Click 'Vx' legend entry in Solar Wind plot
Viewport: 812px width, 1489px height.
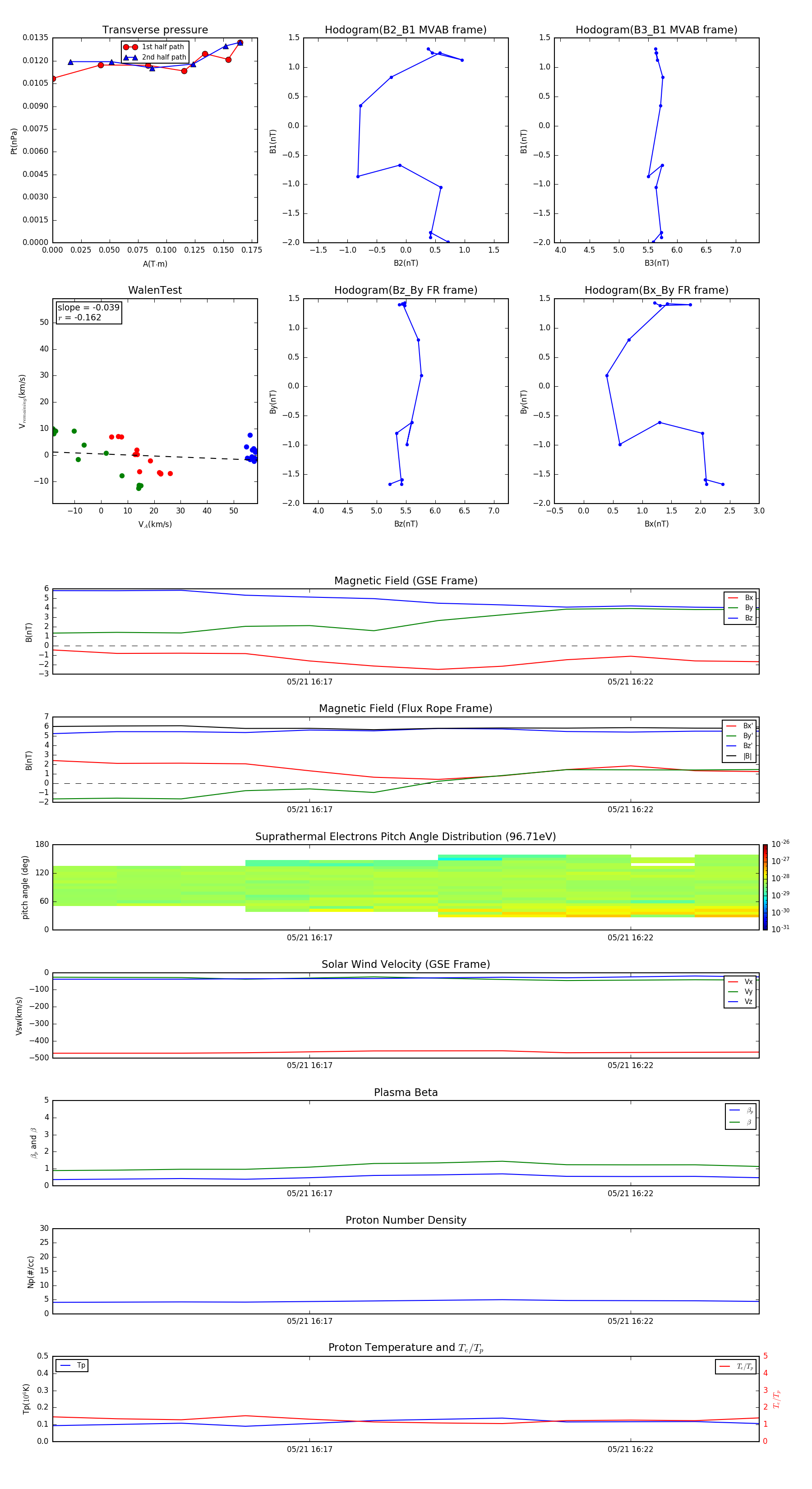740,982
